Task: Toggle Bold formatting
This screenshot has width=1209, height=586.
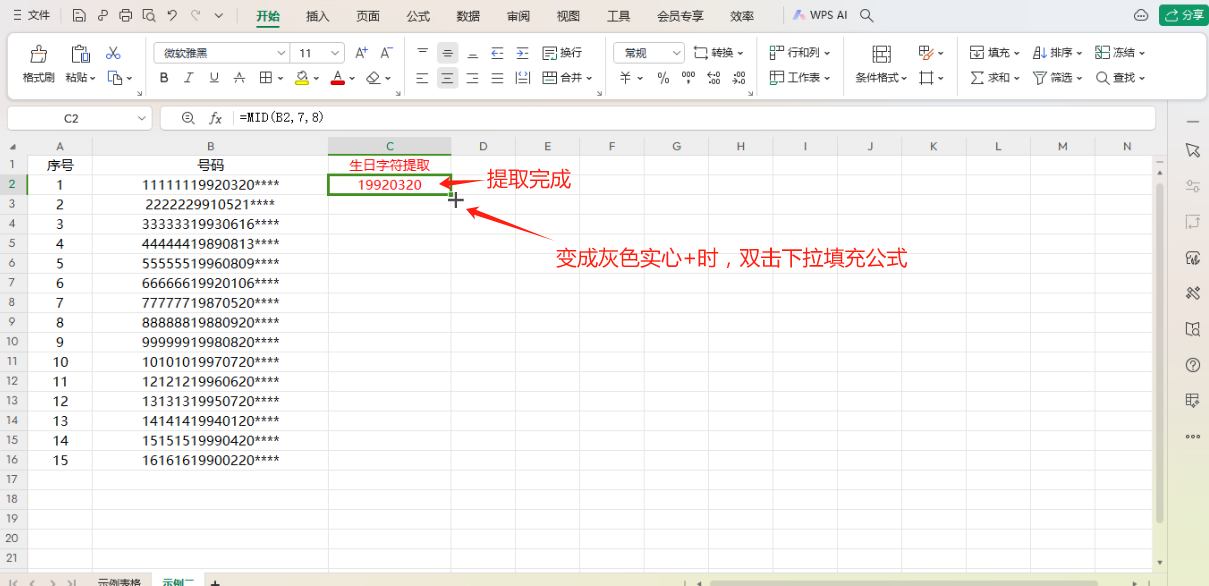Action: pos(164,78)
